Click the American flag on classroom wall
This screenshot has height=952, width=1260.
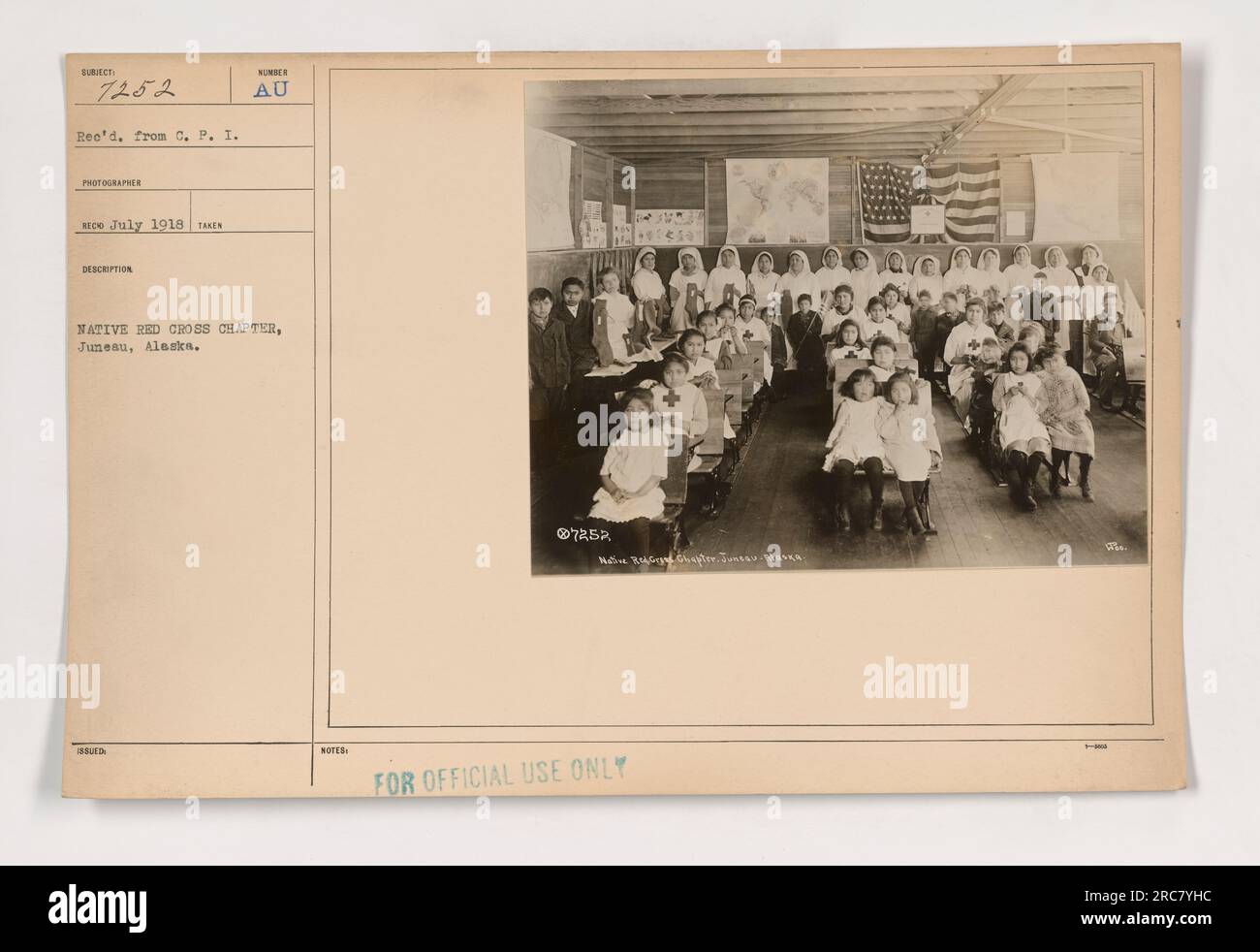point(928,202)
